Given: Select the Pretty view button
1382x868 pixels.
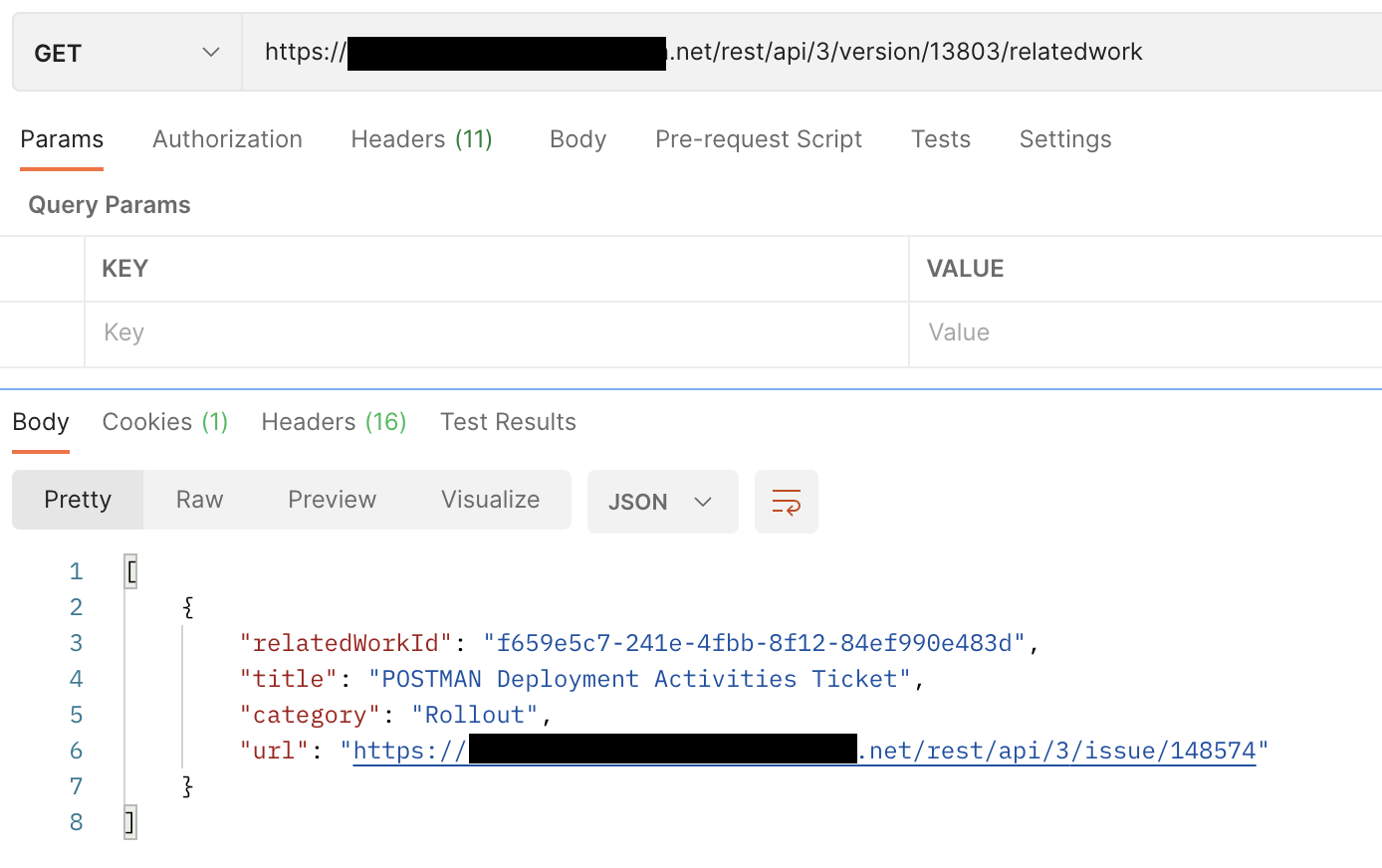Looking at the screenshot, I should (78, 500).
